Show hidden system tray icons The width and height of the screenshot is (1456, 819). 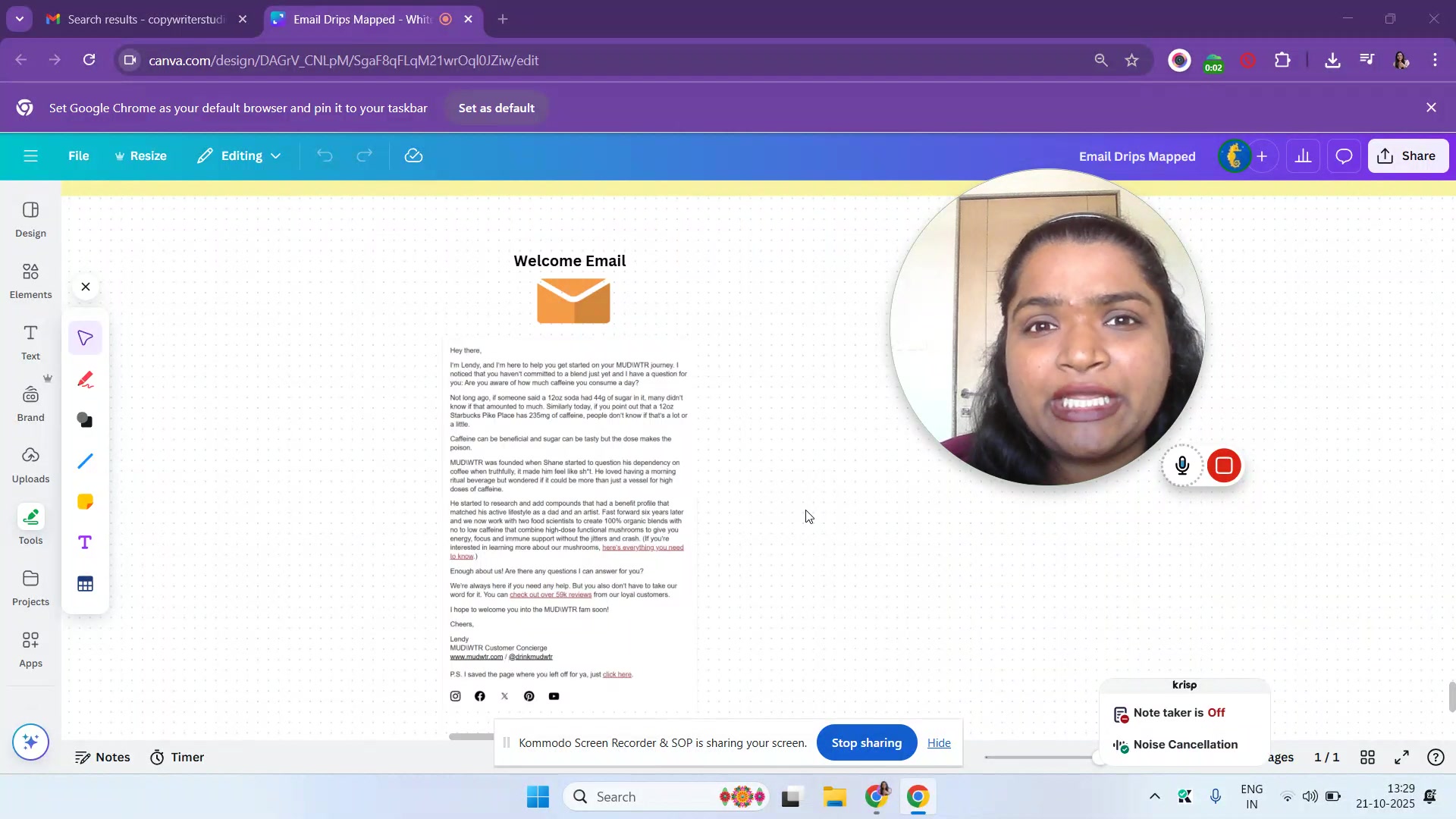coord(1154,796)
